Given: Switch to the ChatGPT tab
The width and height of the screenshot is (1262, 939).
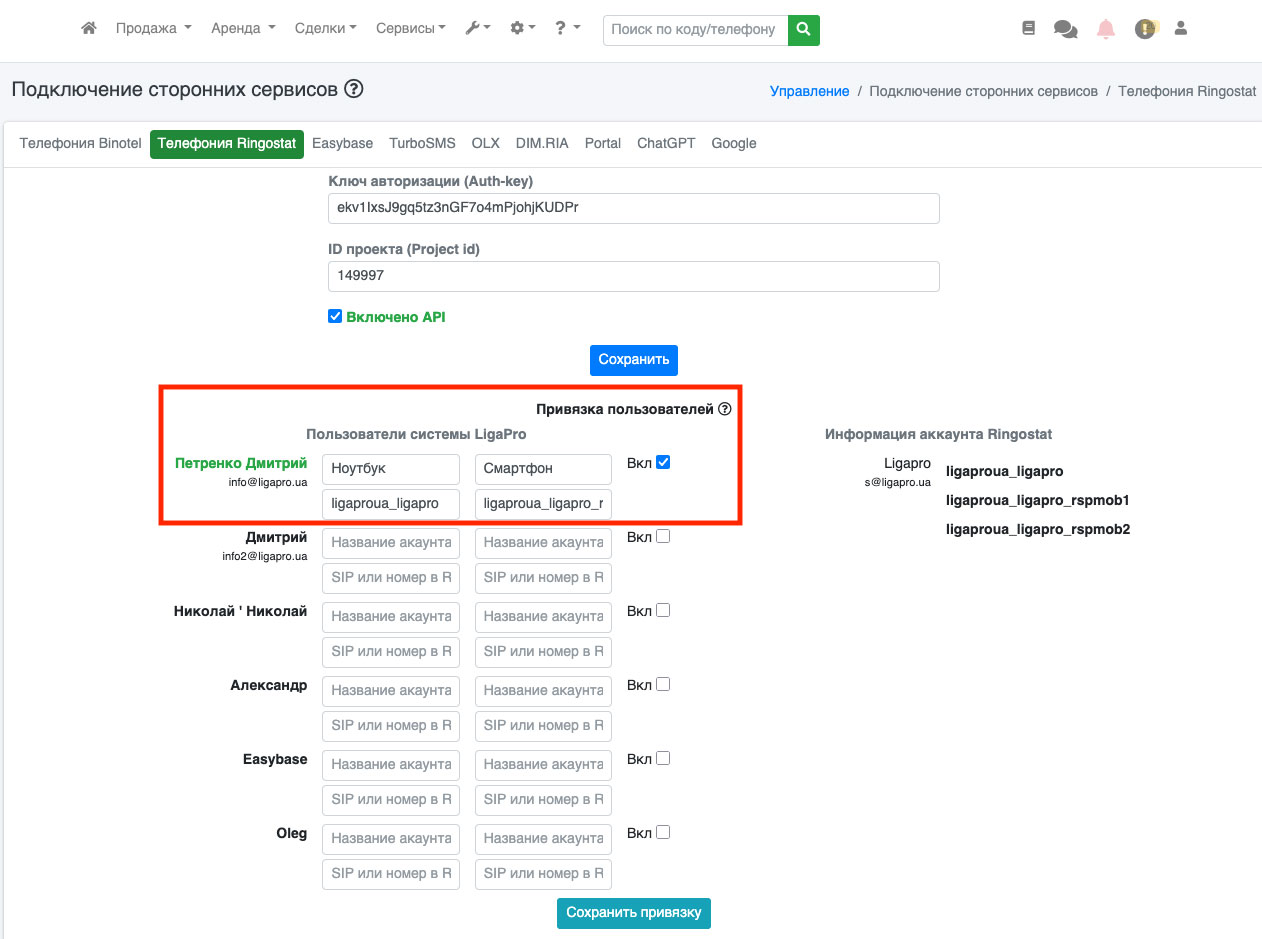Looking at the screenshot, I should (666, 143).
